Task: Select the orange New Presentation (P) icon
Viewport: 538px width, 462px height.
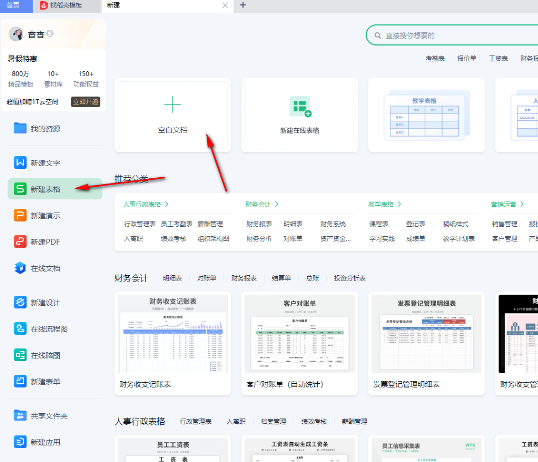Action: (20, 215)
